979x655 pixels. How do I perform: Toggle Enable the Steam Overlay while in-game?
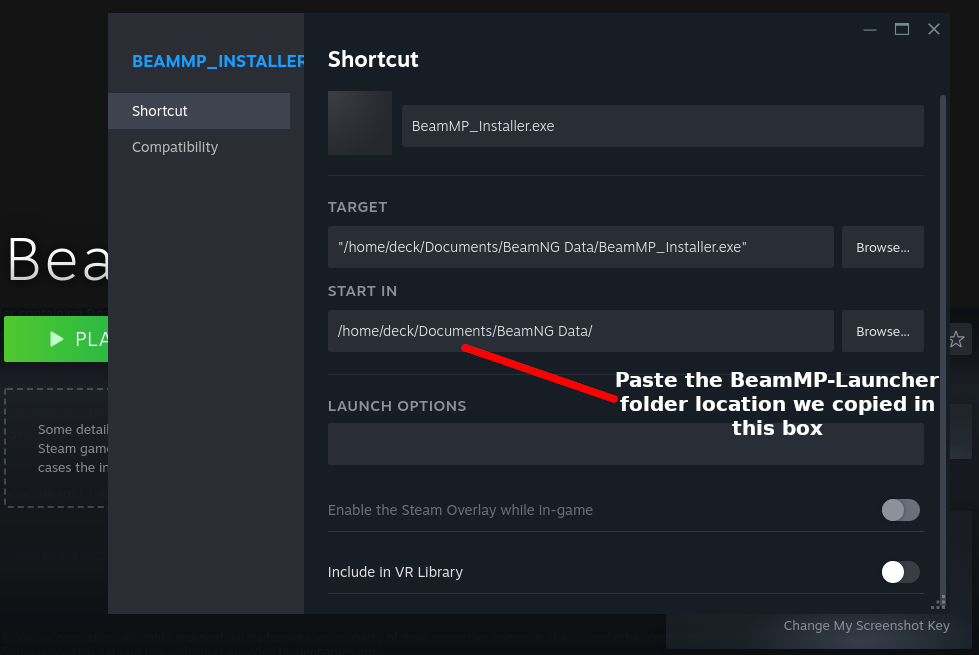pyautogui.click(x=900, y=510)
